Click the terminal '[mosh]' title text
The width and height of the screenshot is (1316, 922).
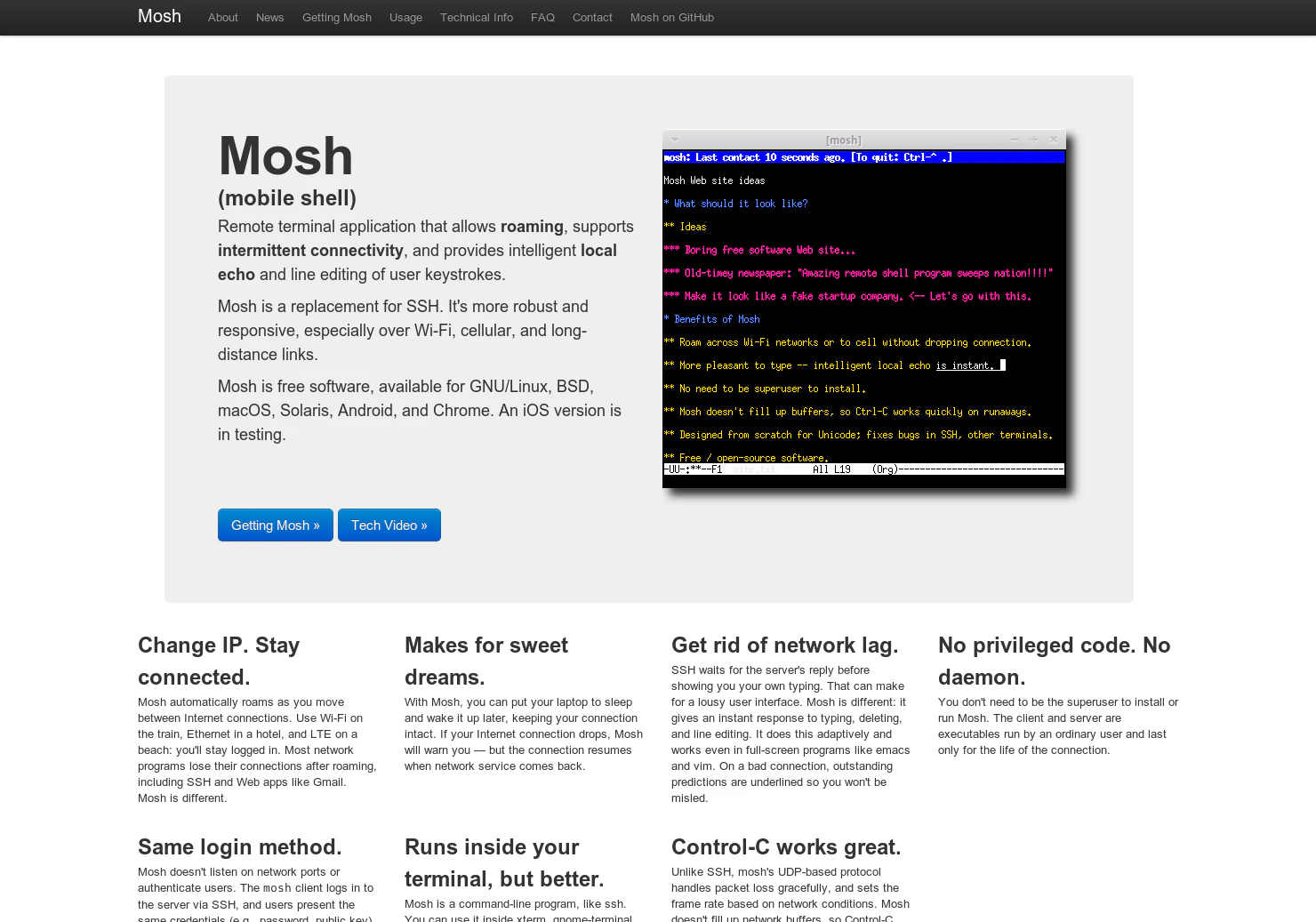(843, 140)
